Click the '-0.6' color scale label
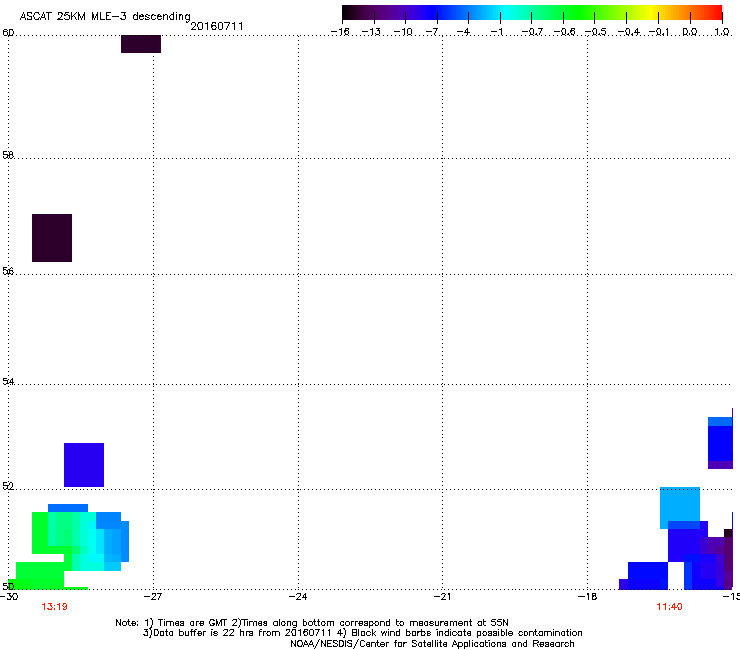This screenshot has width=740, height=650. tap(564, 32)
